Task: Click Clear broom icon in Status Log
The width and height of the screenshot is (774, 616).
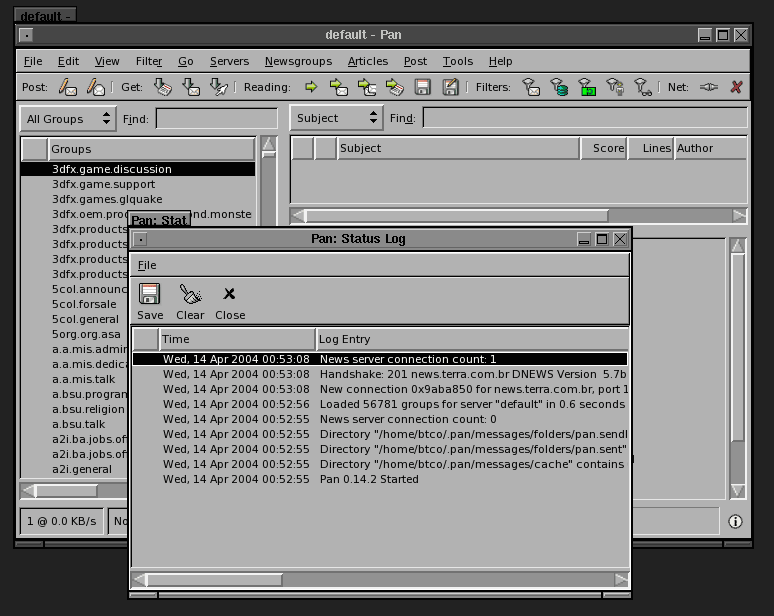Action: coord(191,294)
